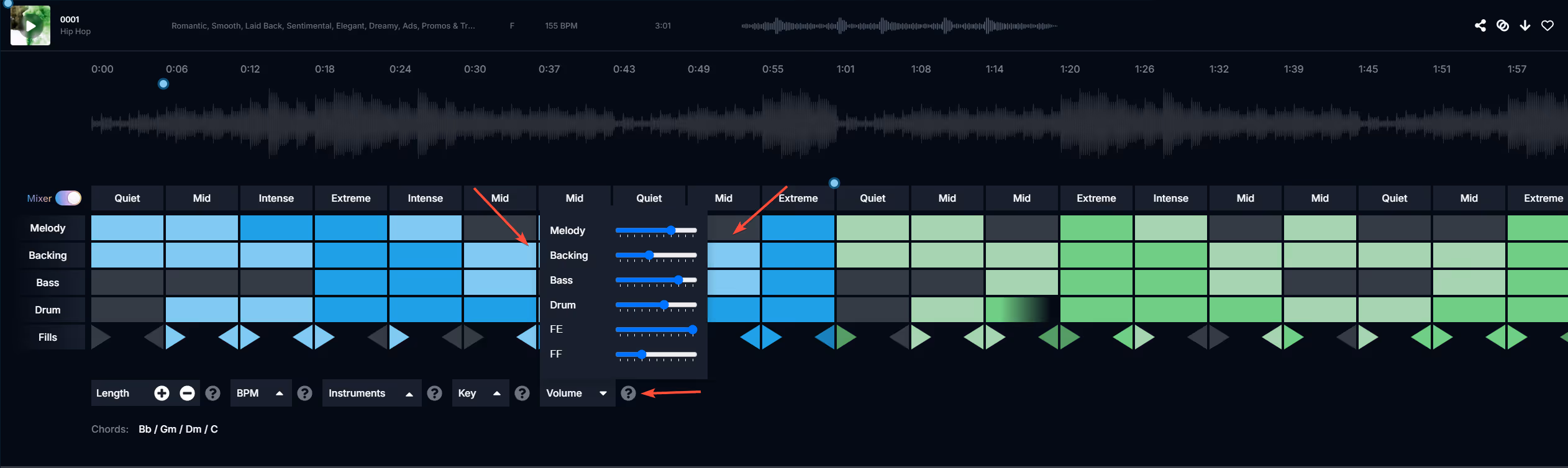Toggle Drum cell in first green Quiet section
Image resolution: width=1568 pixels, height=468 pixels.
point(873,310)
